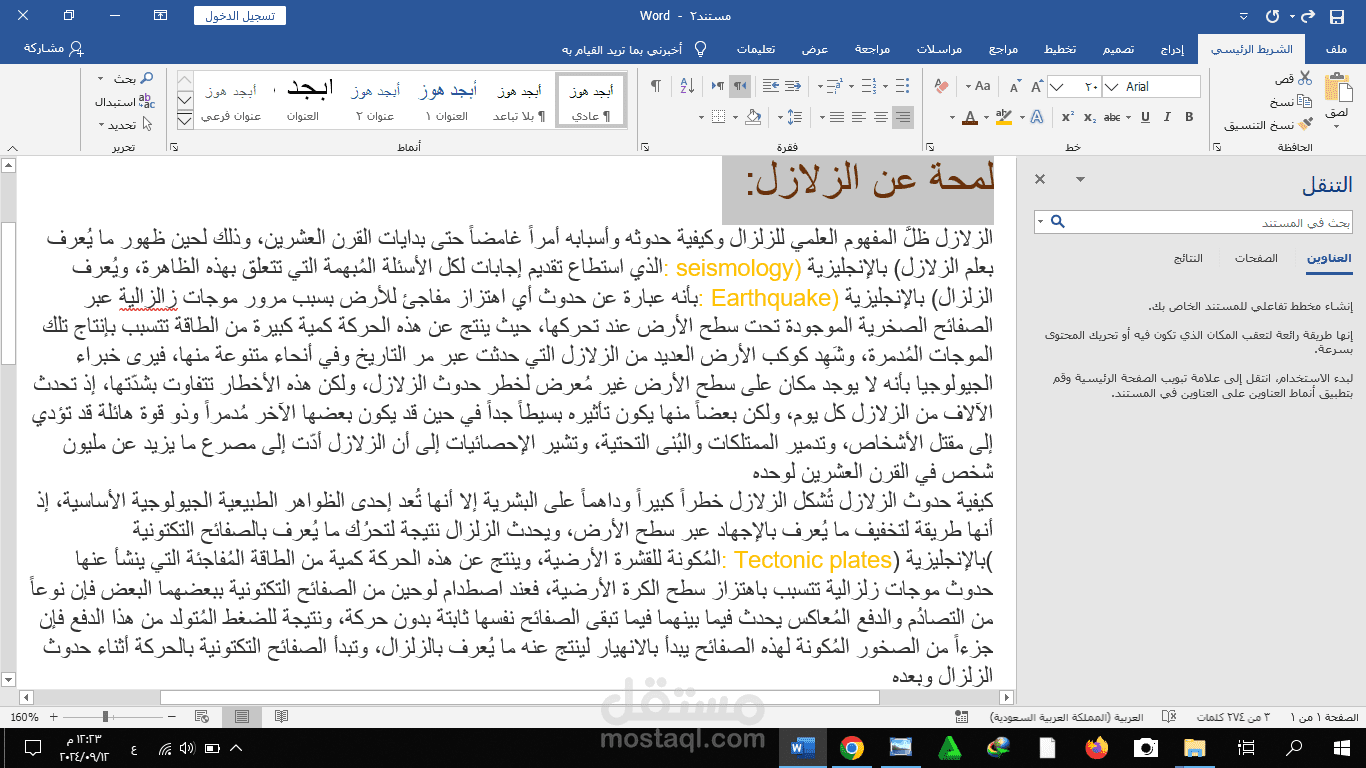Toggle align left paragraph button
Screen dimensions: 1366x768
[x=858, y=117]
